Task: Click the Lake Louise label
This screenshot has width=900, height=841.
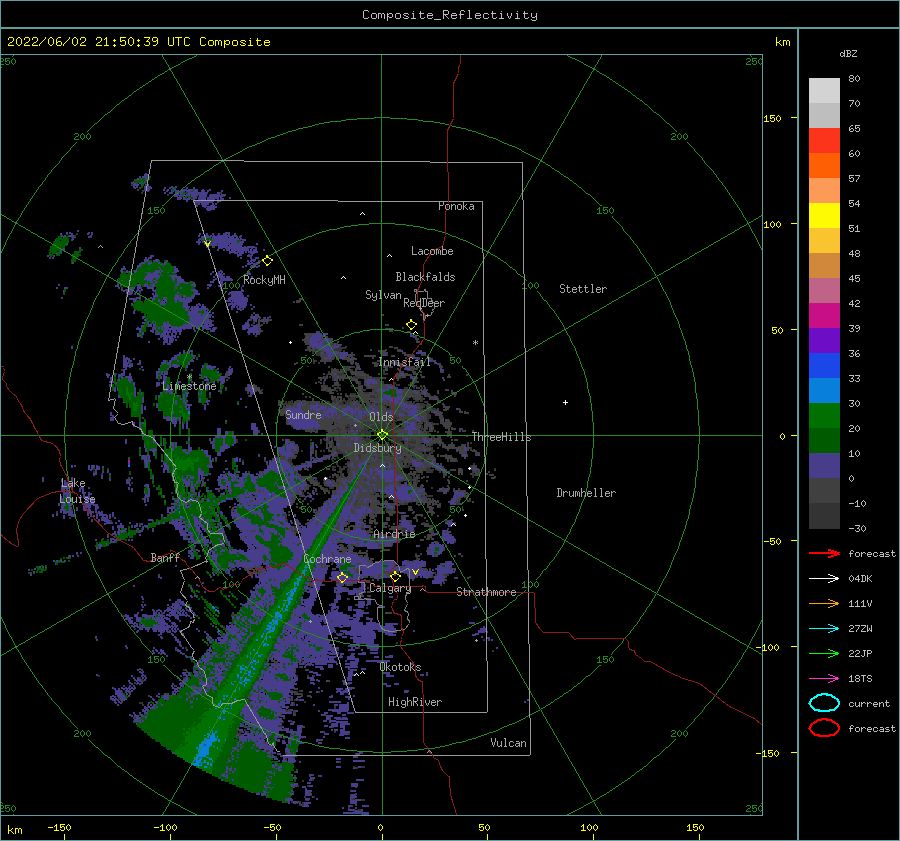Action: coord(77,491)
